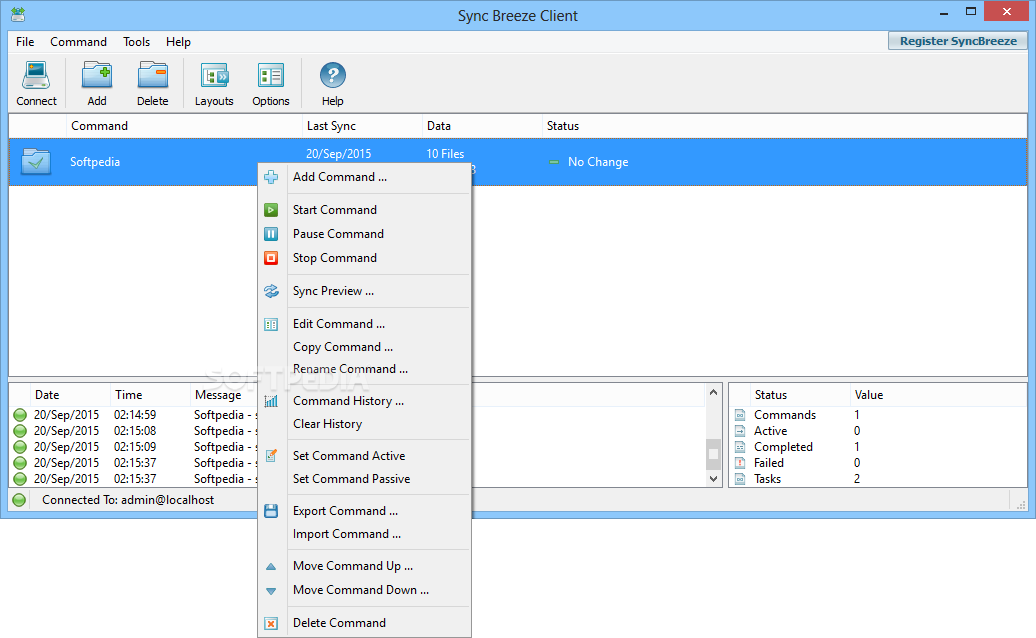Click the icon beside the Failed status row

pyautogui.click(x=740, y=463)
